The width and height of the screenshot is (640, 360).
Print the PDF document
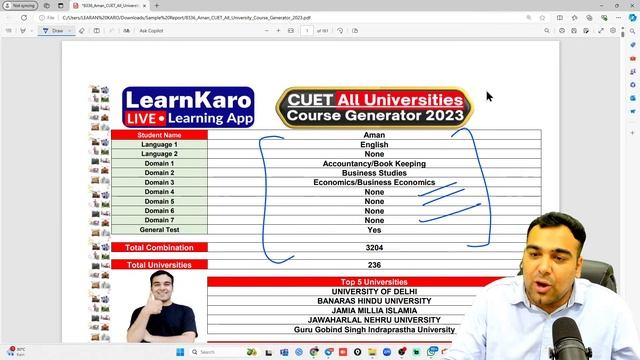coord(562,31)
